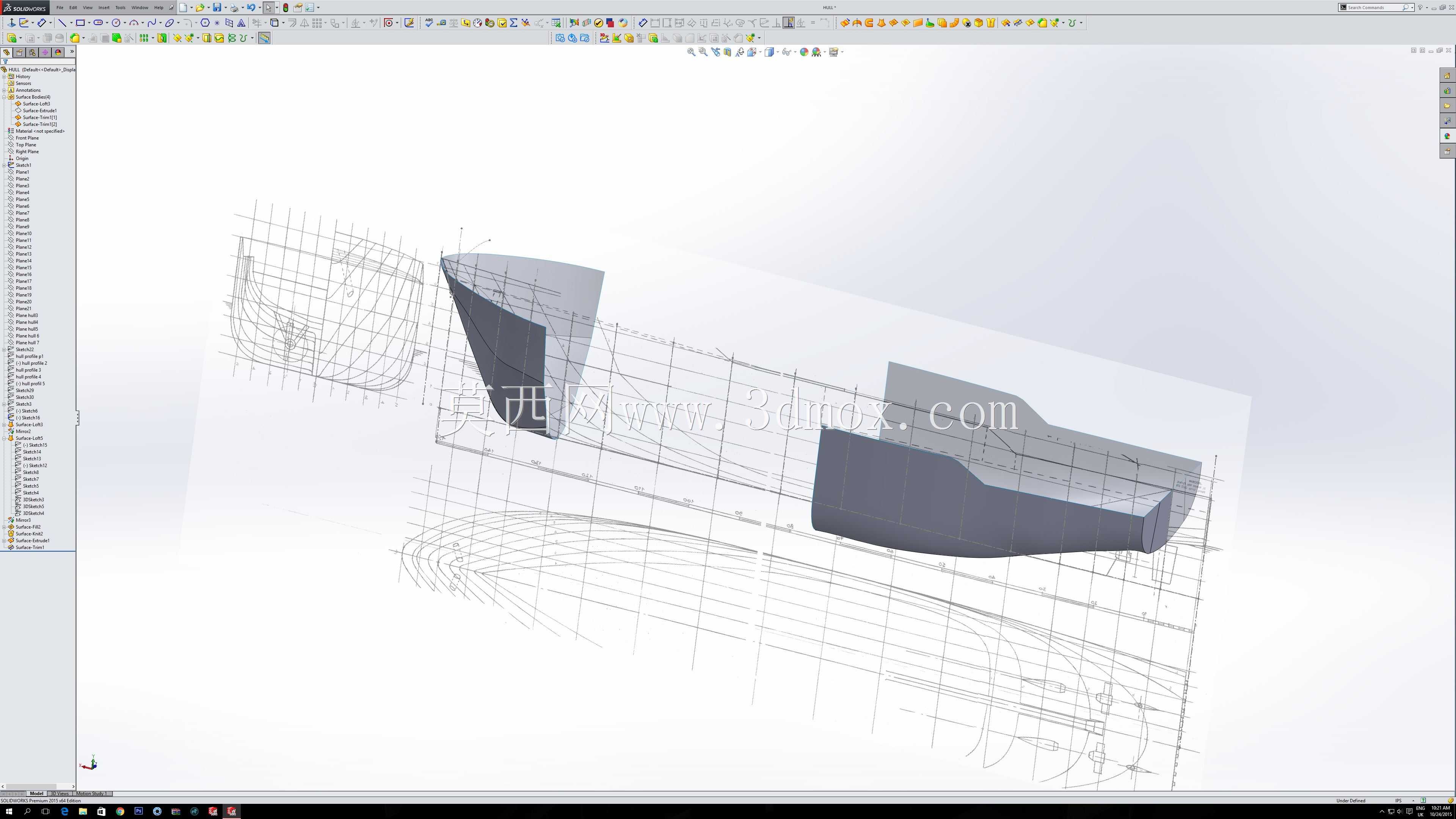The height and width of the screenshot is (819, 1456).
Task: Select the Spline sketch tool
Action: (152, 23)
